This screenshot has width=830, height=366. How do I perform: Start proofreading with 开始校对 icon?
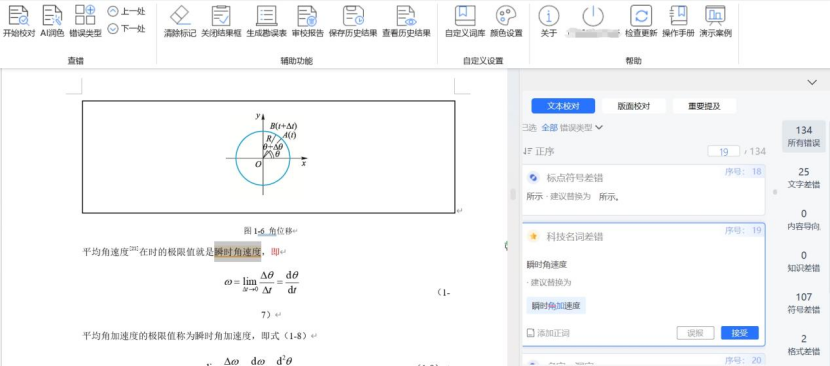[x=19, y=21]
